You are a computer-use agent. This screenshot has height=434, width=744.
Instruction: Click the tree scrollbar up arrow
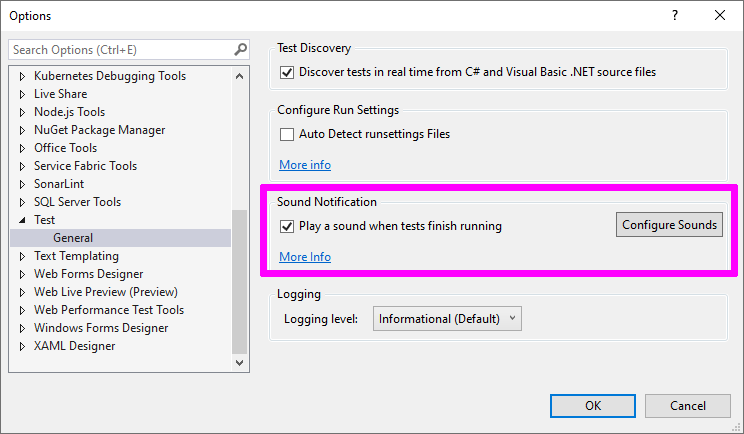(x=240, y=76)
